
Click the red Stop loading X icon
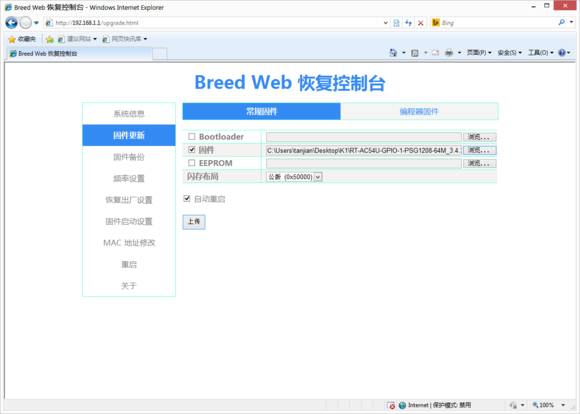point(421,23)
